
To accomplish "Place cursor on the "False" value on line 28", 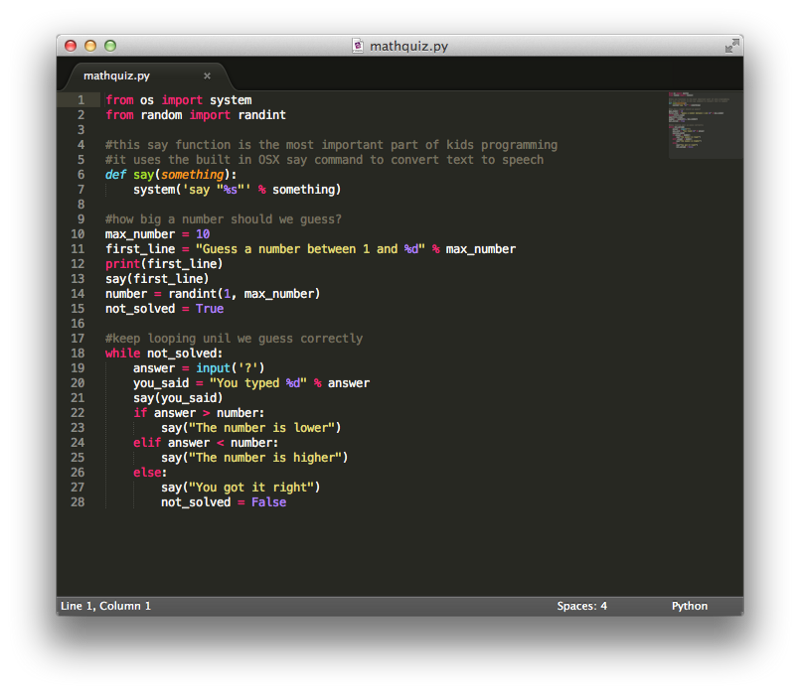I will pos(268,502).
